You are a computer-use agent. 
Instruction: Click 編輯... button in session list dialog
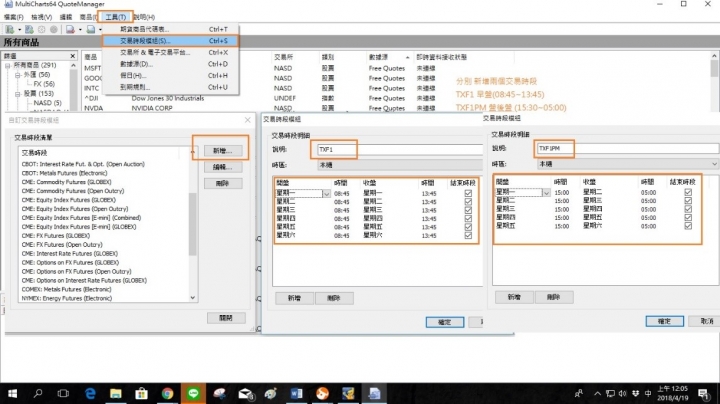(223, 167)
